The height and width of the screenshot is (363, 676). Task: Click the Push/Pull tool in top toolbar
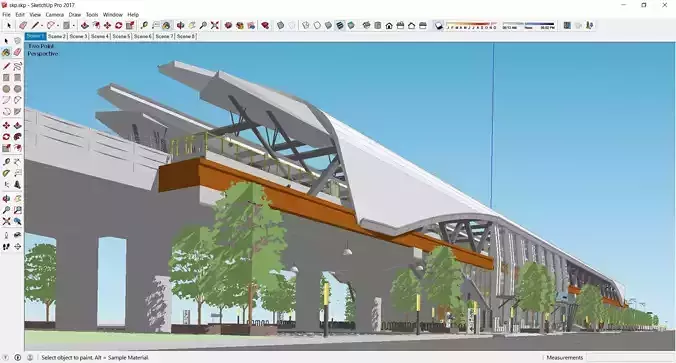coord(84,25)
